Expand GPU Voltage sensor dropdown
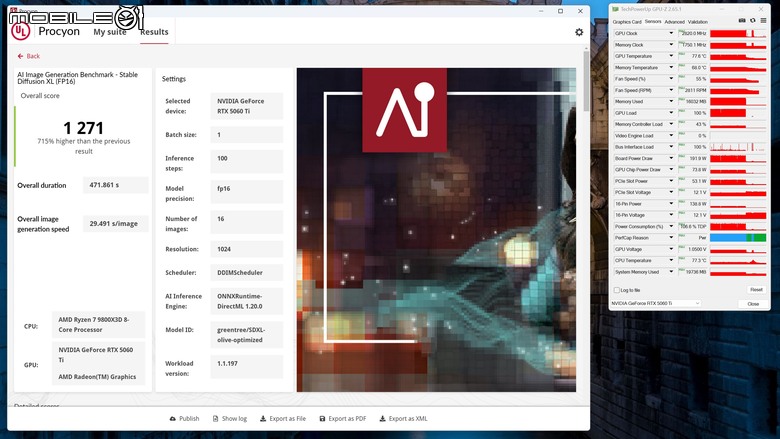Viewport: 780px width, 439px height. (671, 249)
